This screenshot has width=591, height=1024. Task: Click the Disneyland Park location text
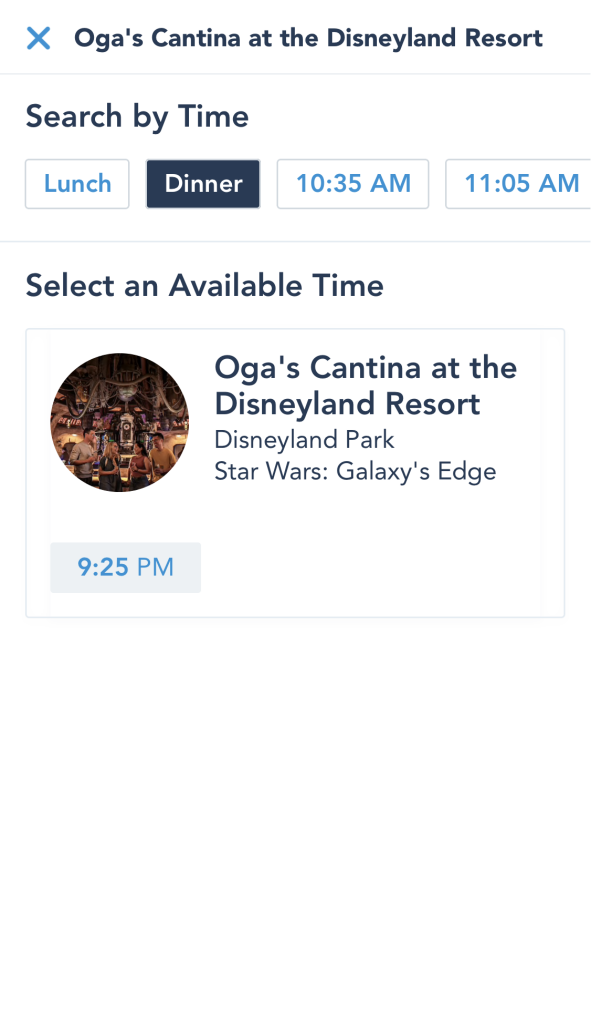304,440
